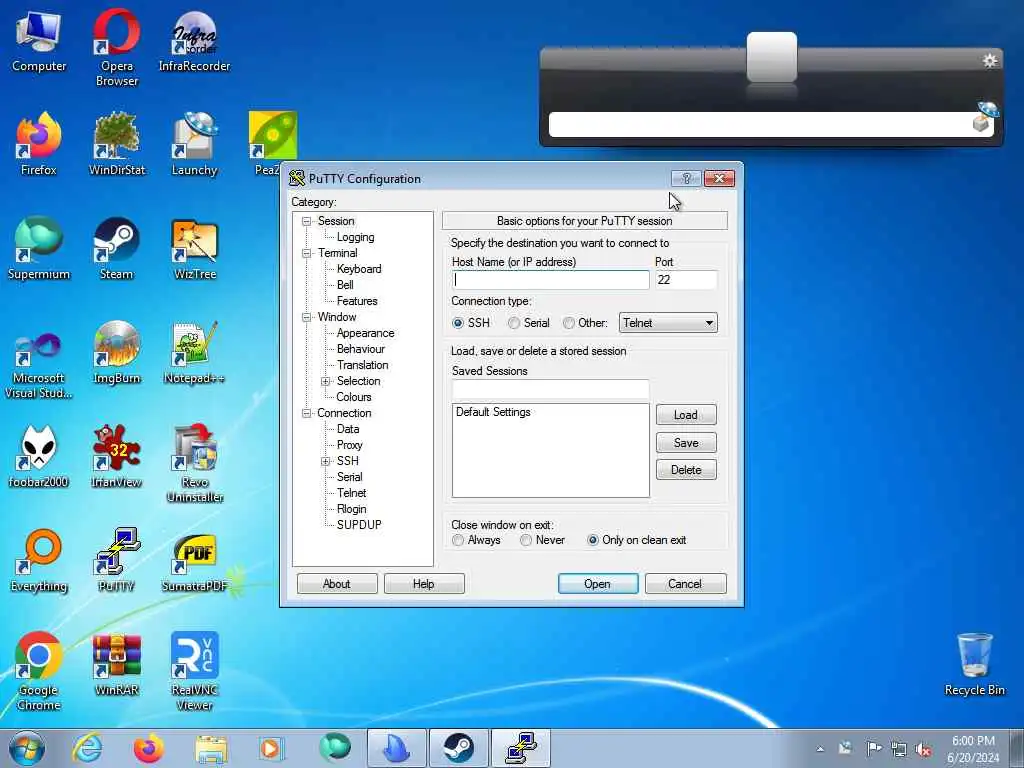Select the Notepad++ desktop shortcut

pos(195,353)
